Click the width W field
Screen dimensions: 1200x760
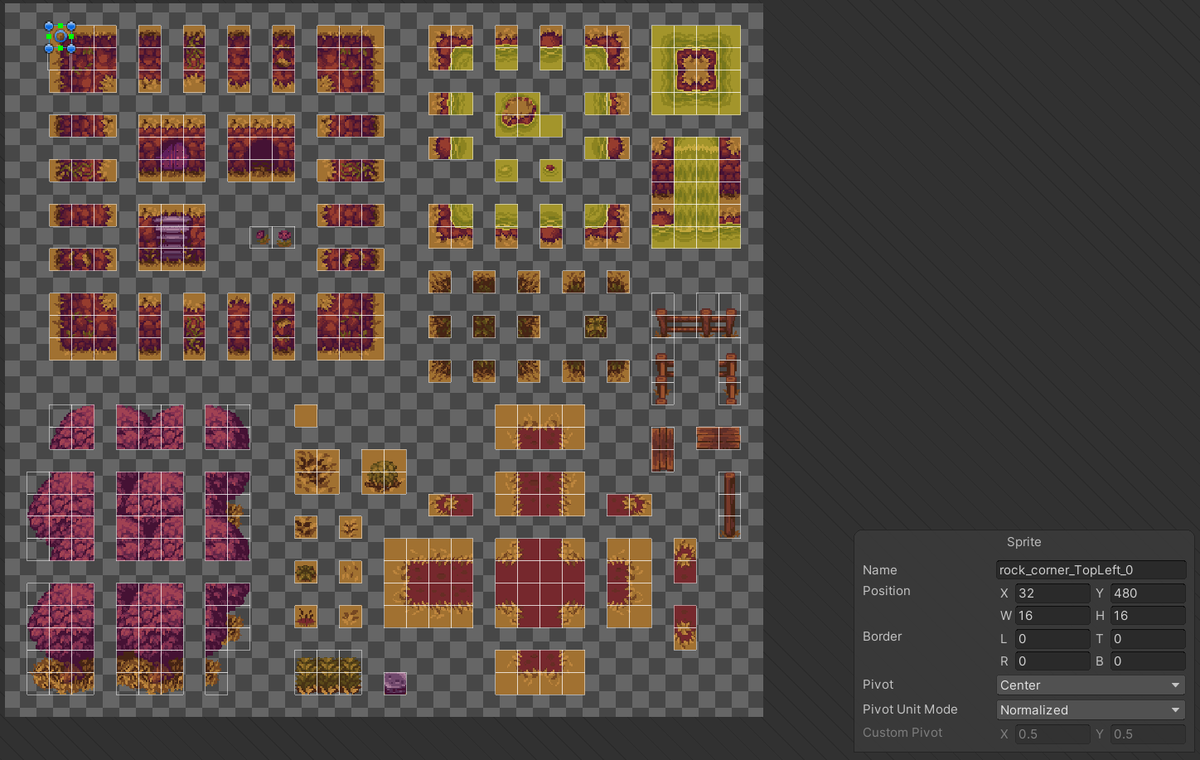tap(1052, 615)
